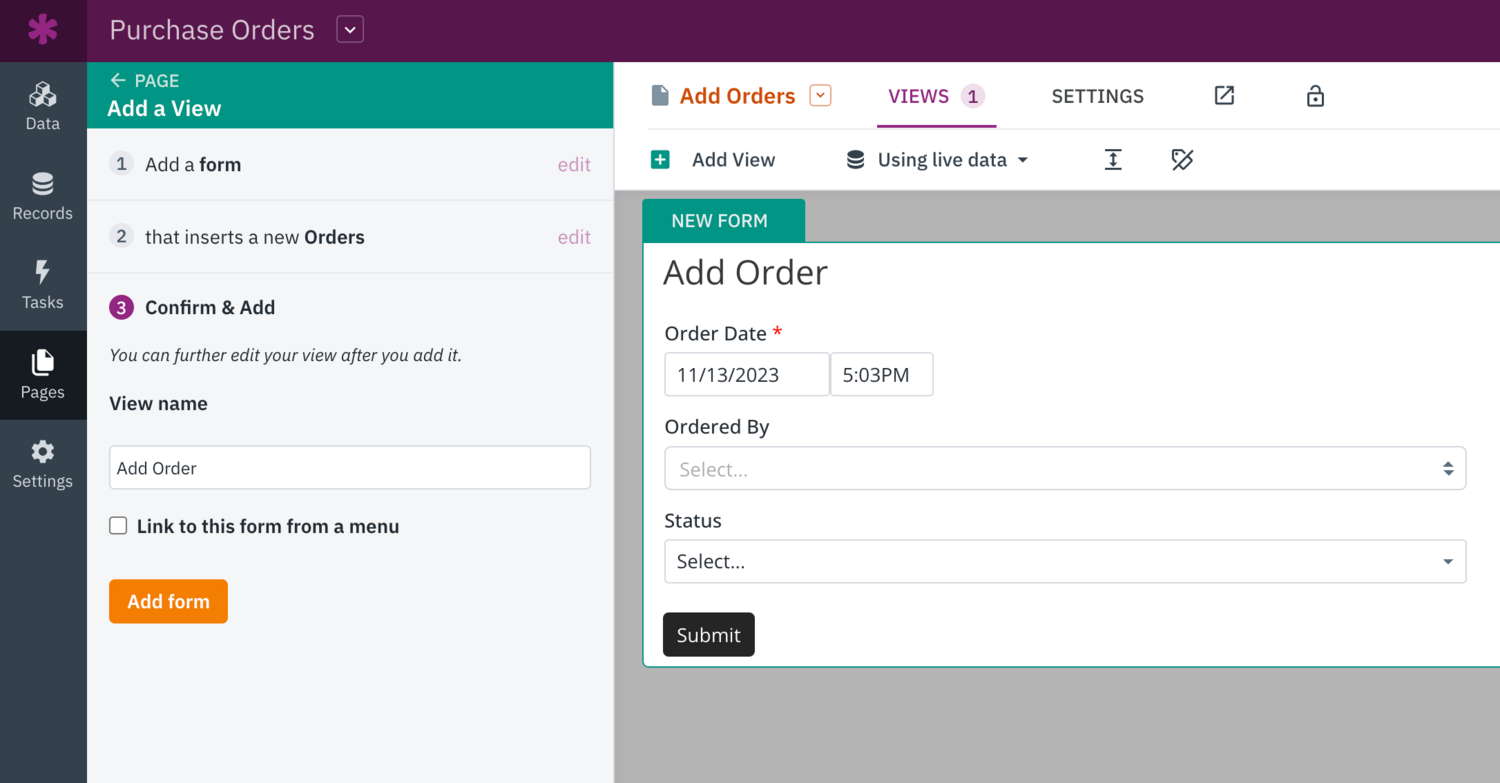Enable Link to this form from a menu

click(118, 525)
